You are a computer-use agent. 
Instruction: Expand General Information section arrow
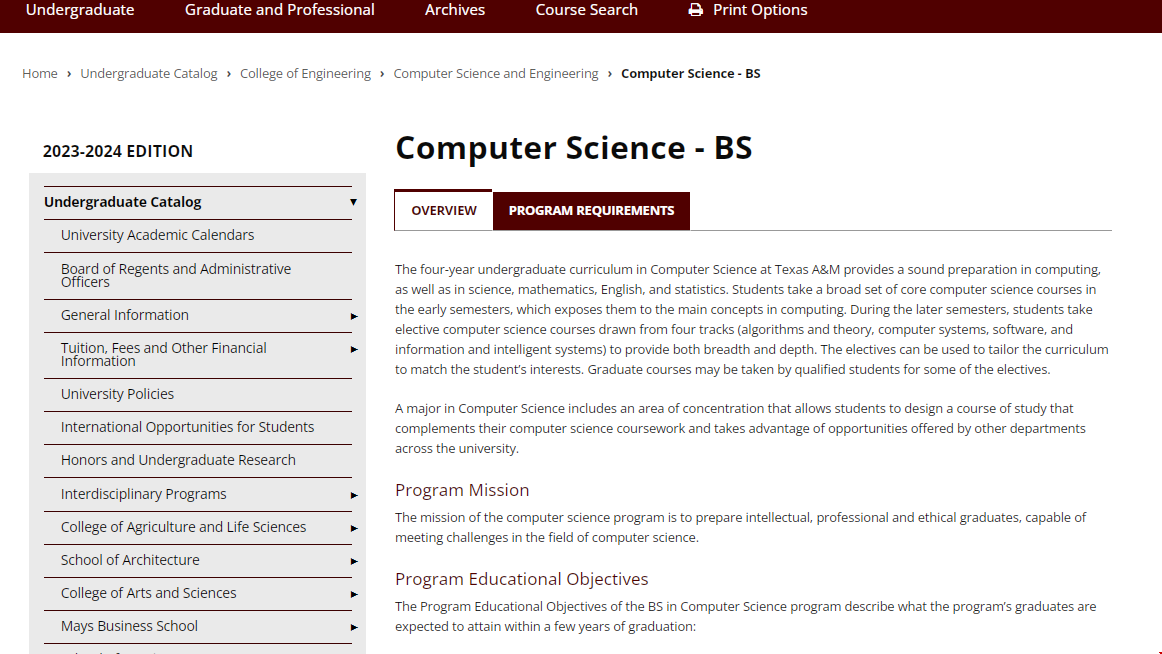[x=353, y=315]
